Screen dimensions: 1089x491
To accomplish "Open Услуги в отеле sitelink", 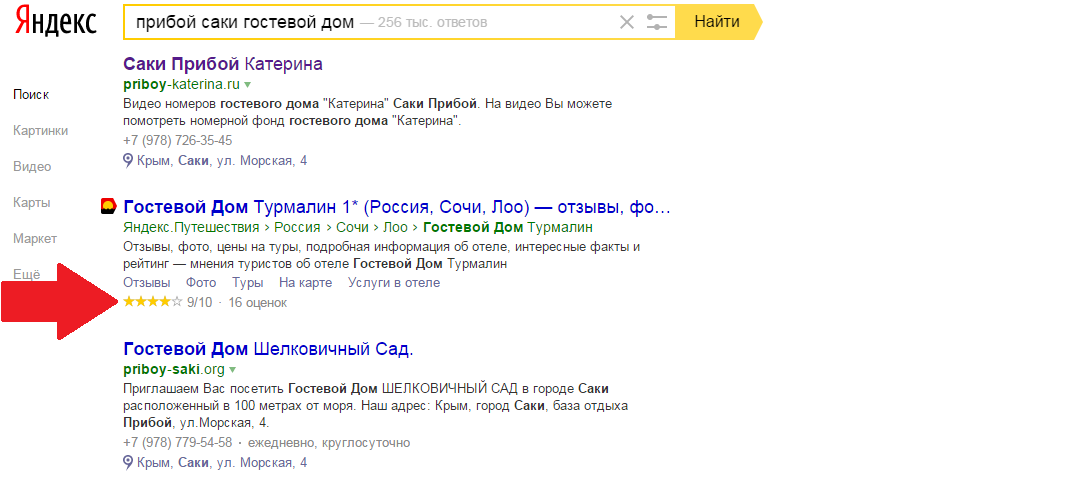I will [x=394, y=283].
